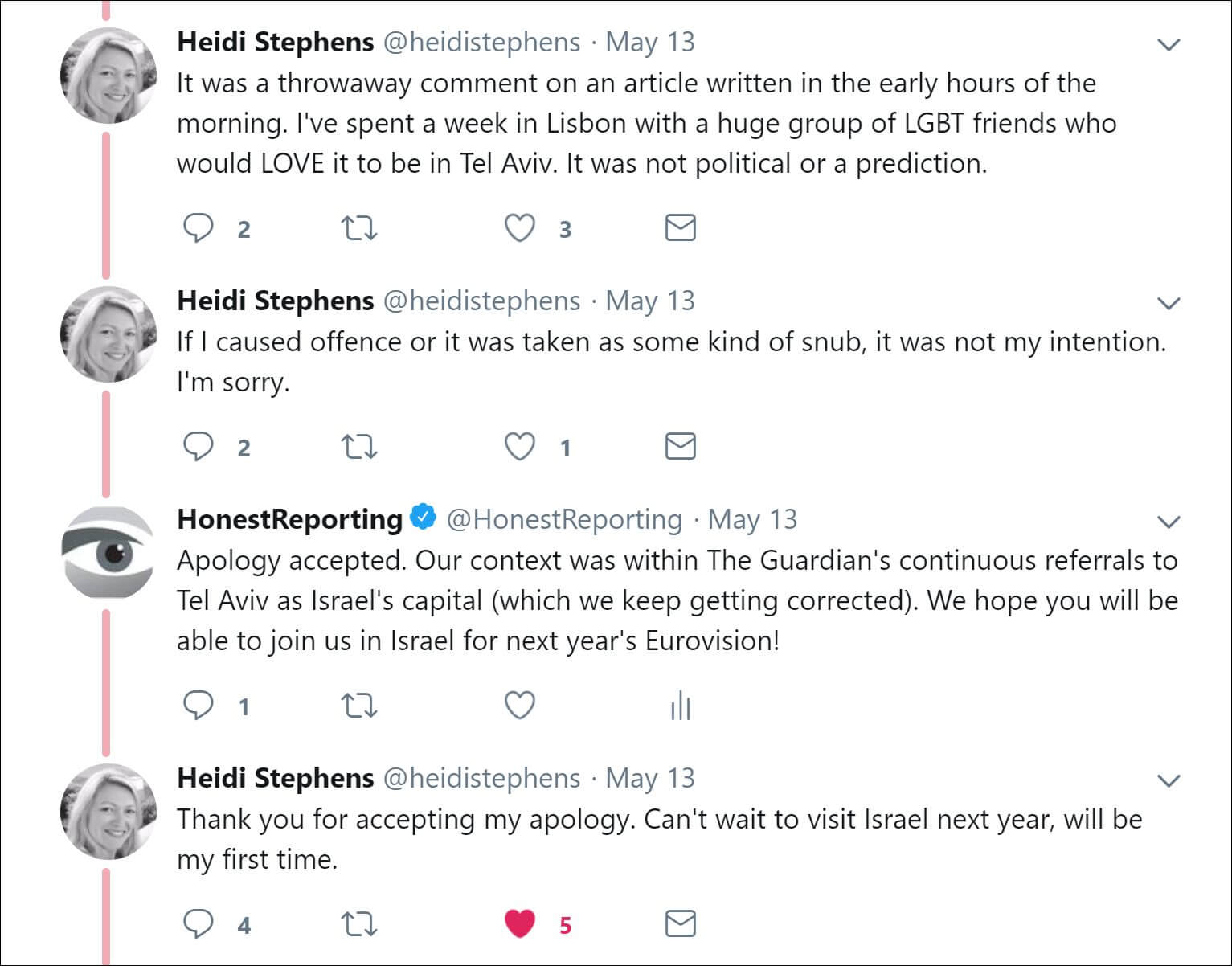Share the 'Thank you for accepting' tweet by message
Screen dimensions: 1232x966
(680, 924)
